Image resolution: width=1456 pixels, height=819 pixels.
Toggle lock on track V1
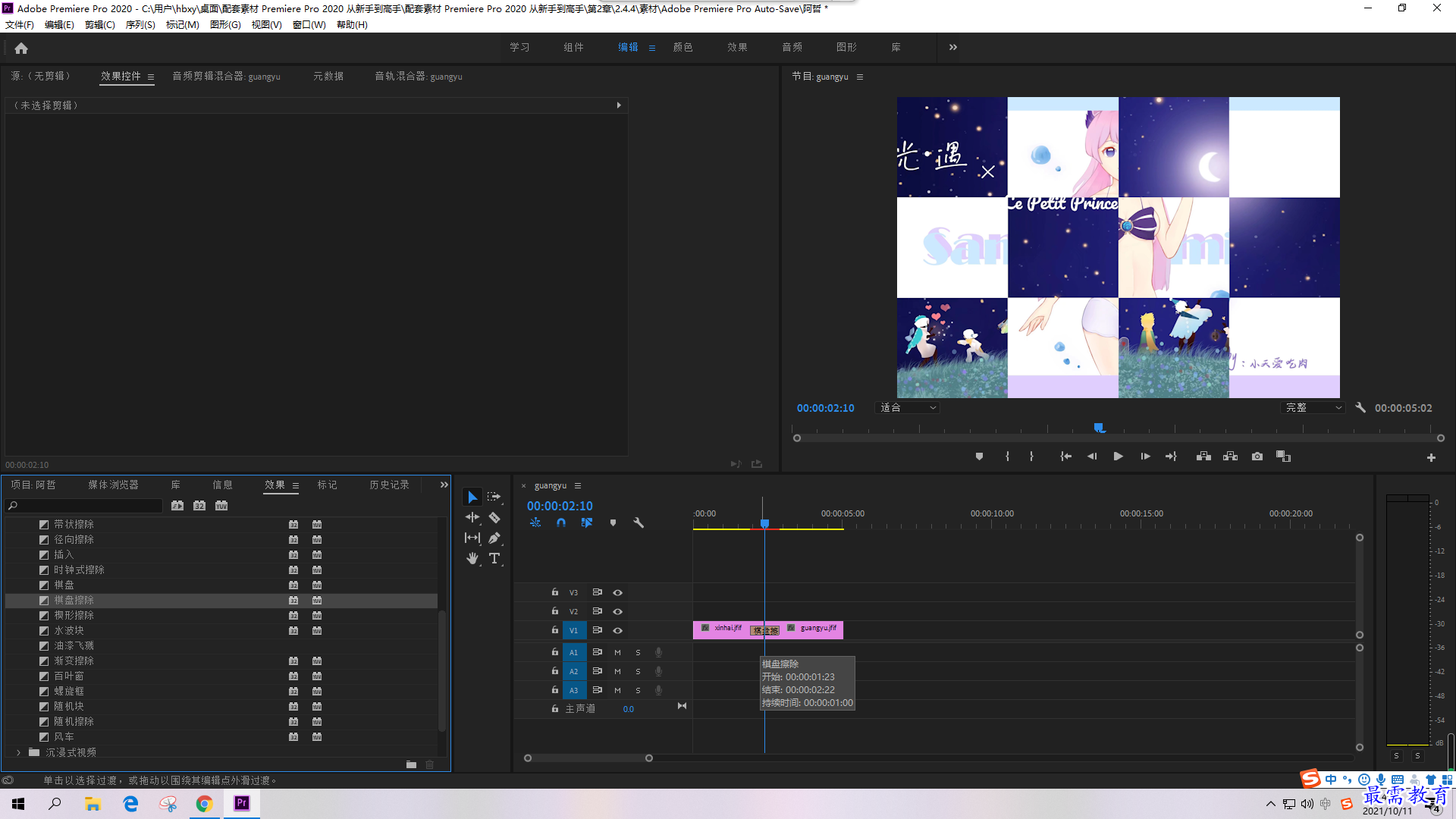pyautogui.click(x=555, y=630)
